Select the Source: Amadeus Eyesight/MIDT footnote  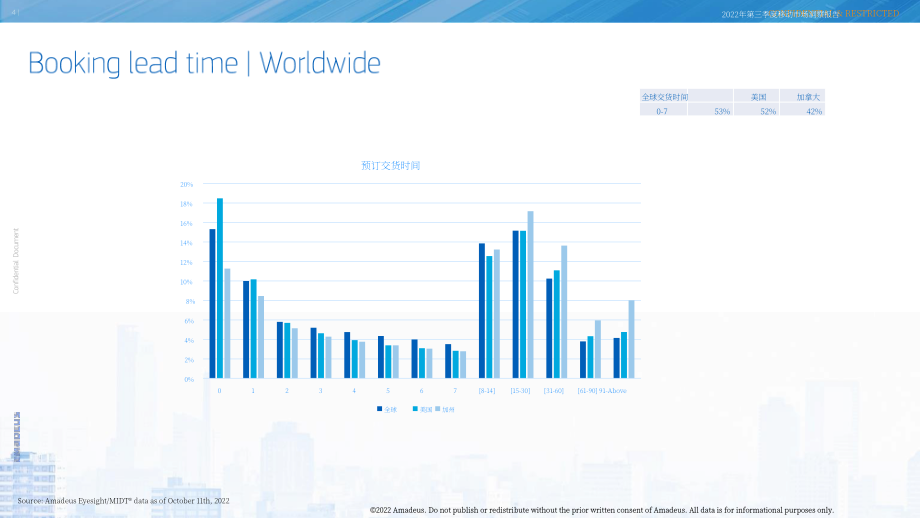point(123,501)
